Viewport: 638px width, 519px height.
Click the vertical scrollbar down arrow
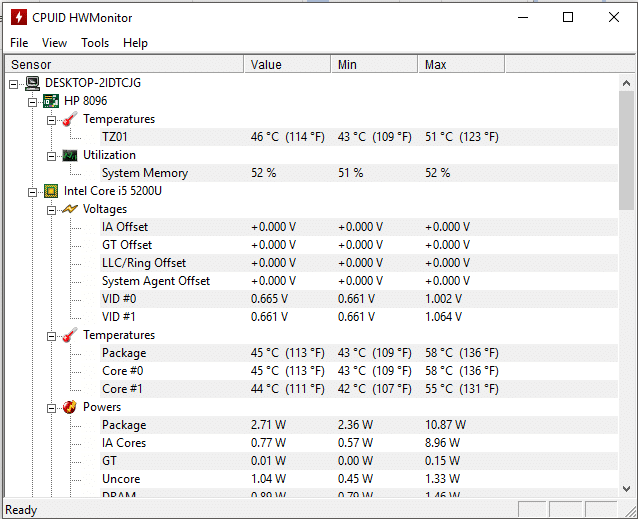click(x=627, y=489)
